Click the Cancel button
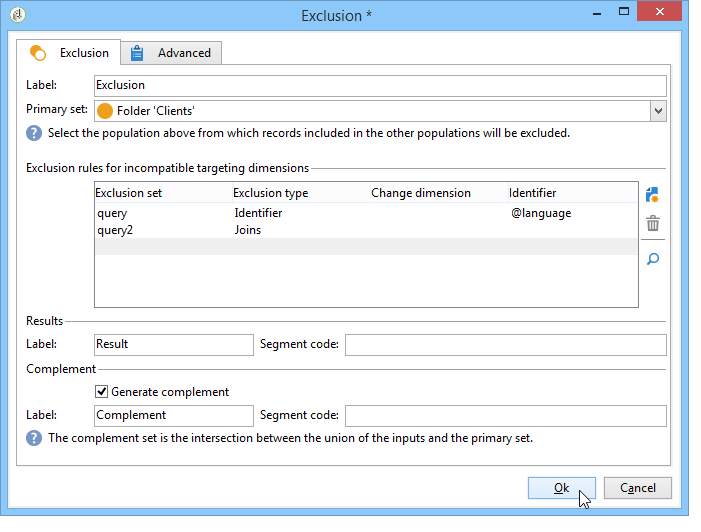701x532 pixels. point(638,488)
